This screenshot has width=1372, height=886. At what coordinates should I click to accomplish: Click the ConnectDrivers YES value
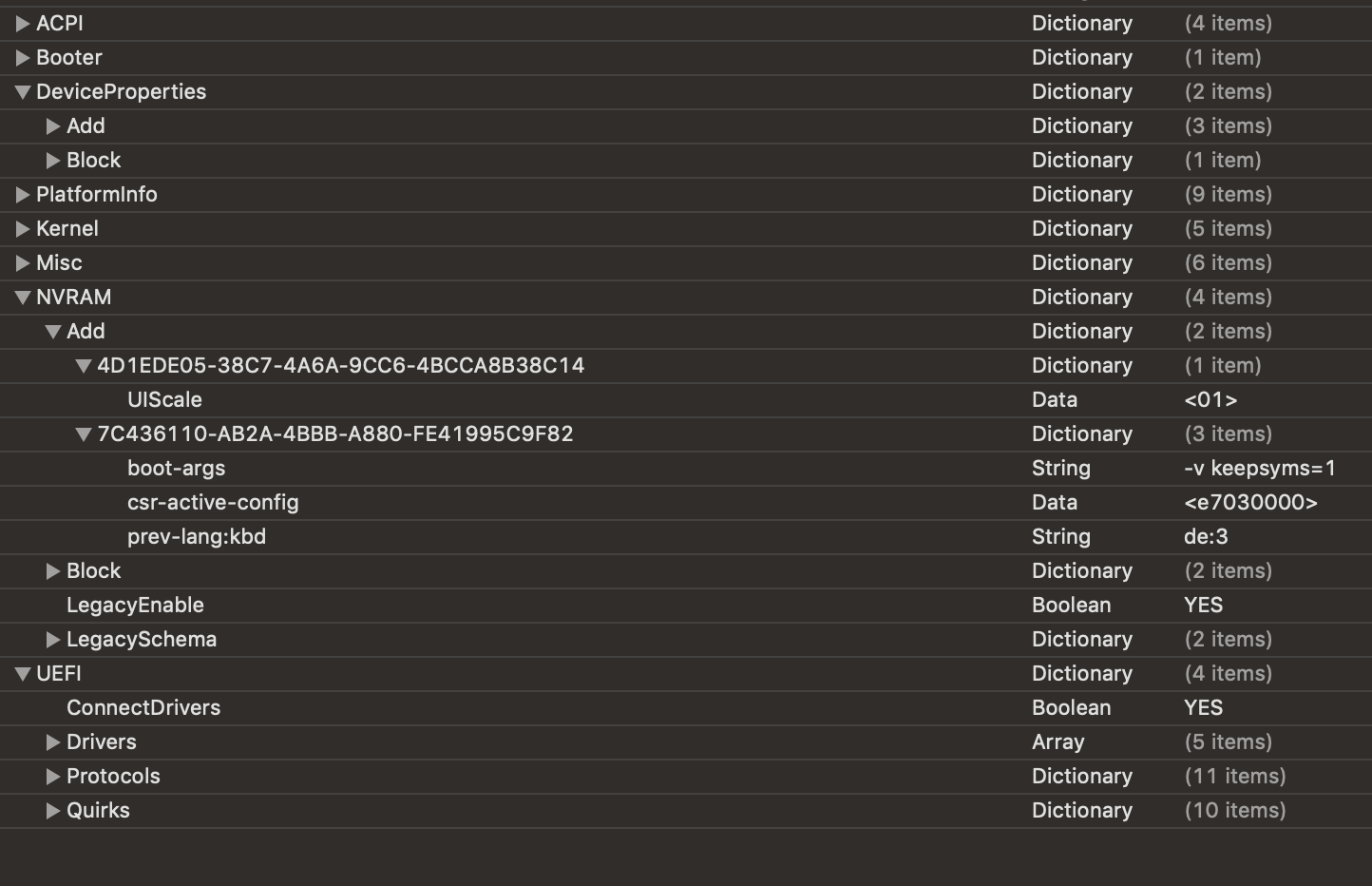click(x=1203, y=708)
